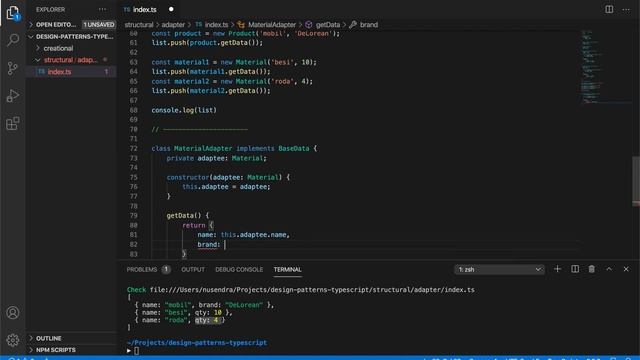Open the Explorer view in activity bar
The height and width of the screenshot is (360, 640).
(13, 13)
